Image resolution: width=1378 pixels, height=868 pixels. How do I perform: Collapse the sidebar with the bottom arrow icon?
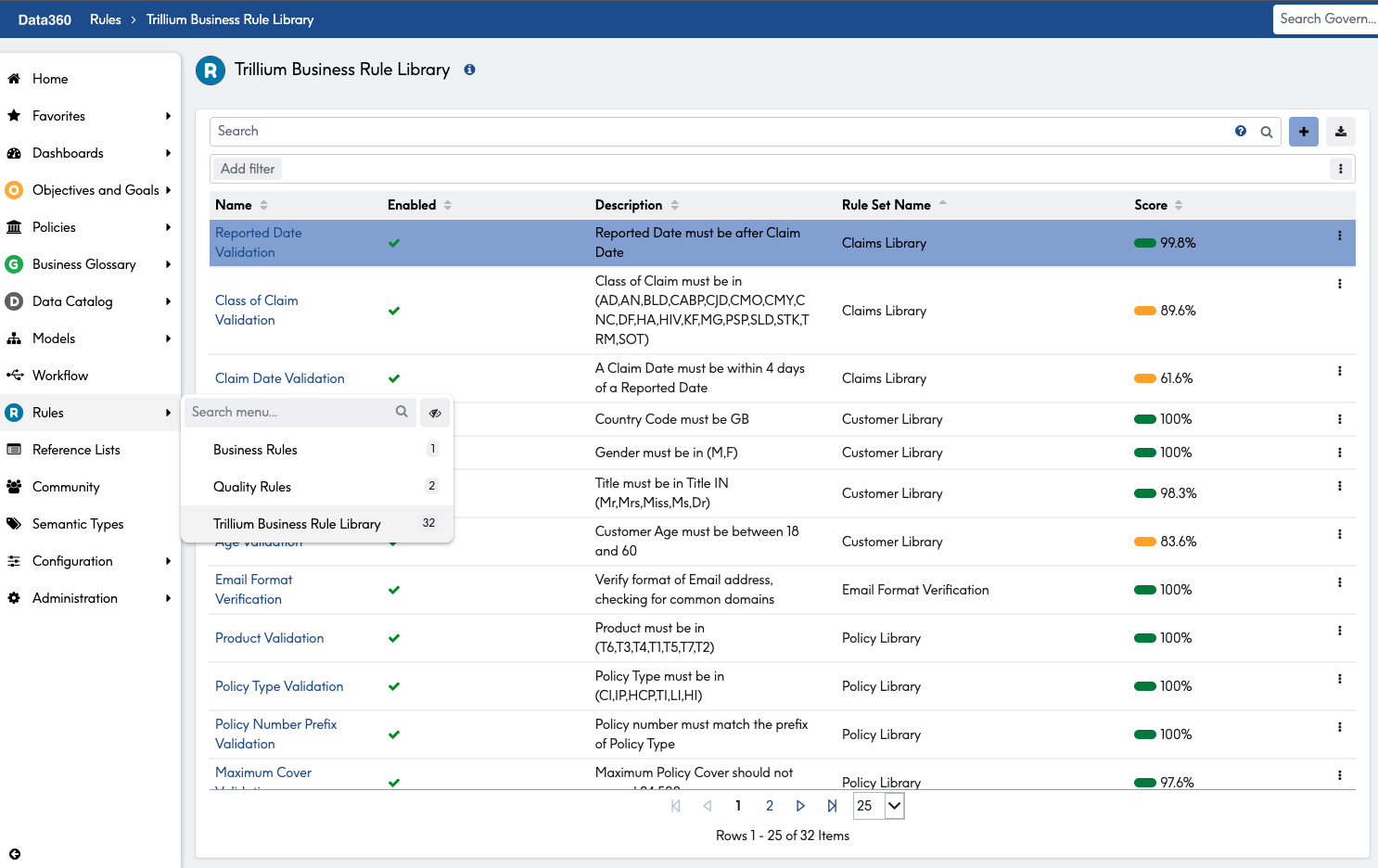coord(15,854)
